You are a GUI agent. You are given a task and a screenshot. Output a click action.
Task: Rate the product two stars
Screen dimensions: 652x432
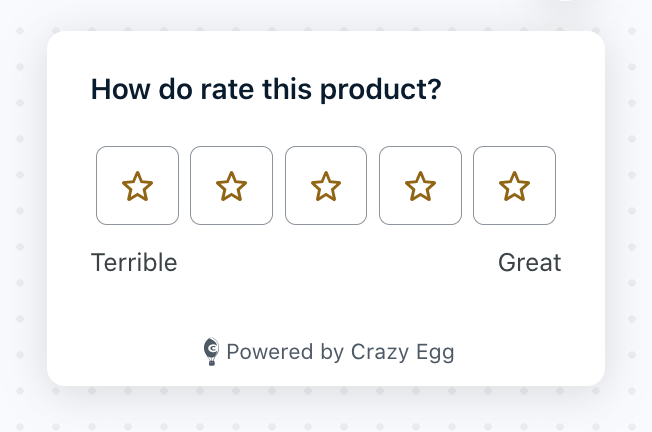(232, 185)
